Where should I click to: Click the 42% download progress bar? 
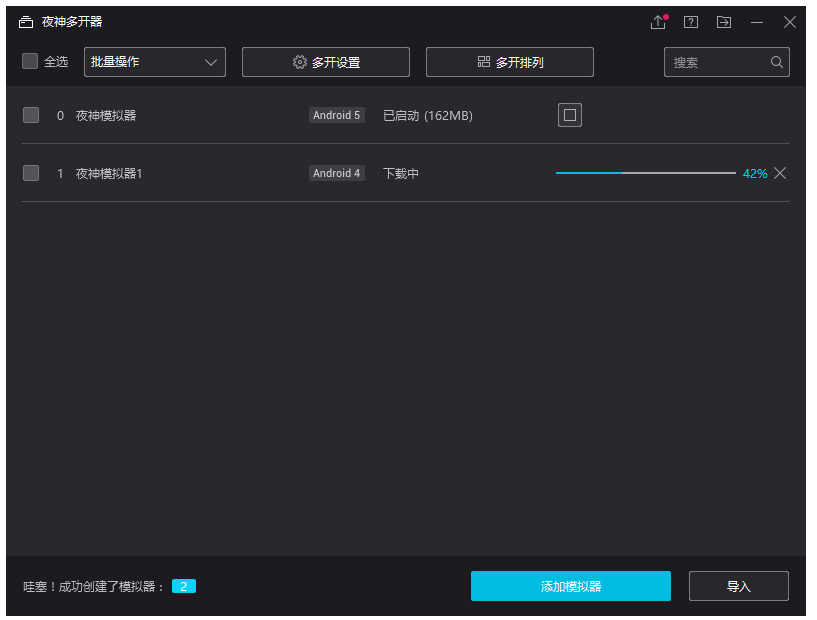pos(645,172)
